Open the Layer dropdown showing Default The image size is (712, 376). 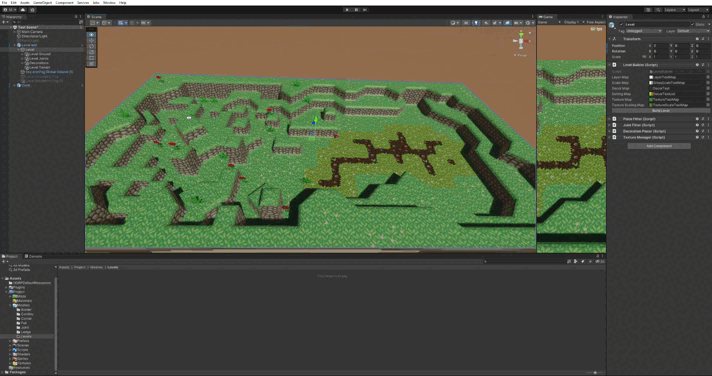[x=692, y=31]
